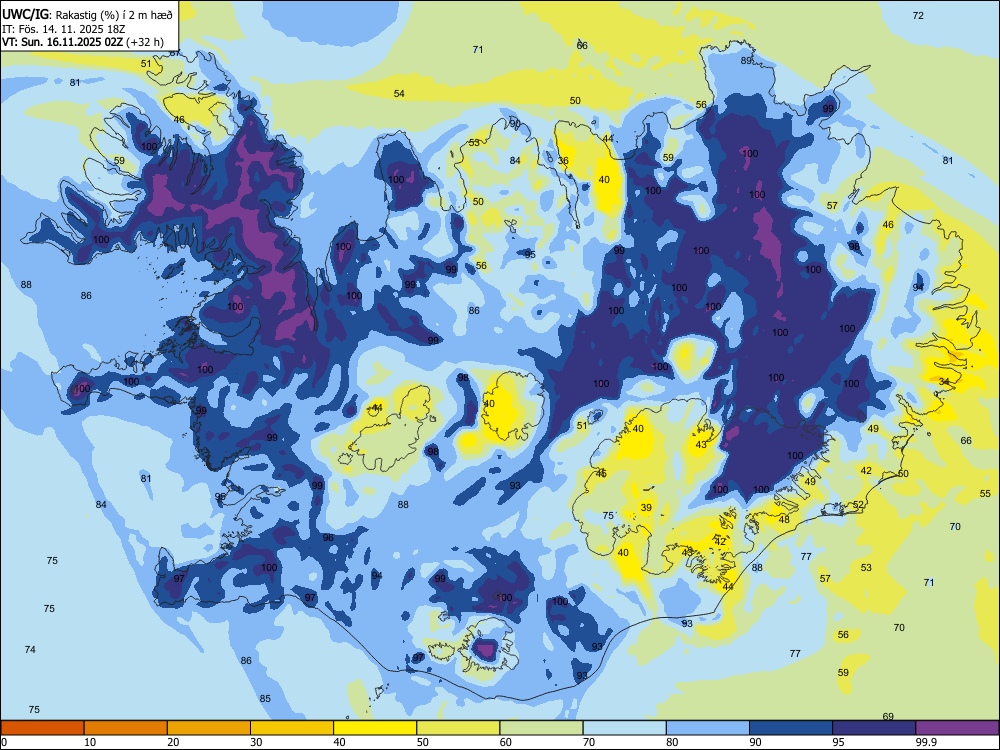Click the humidity value "54" on the map
The width and height of the screenshot is (1000, 750).
click(x=399, y=93)
